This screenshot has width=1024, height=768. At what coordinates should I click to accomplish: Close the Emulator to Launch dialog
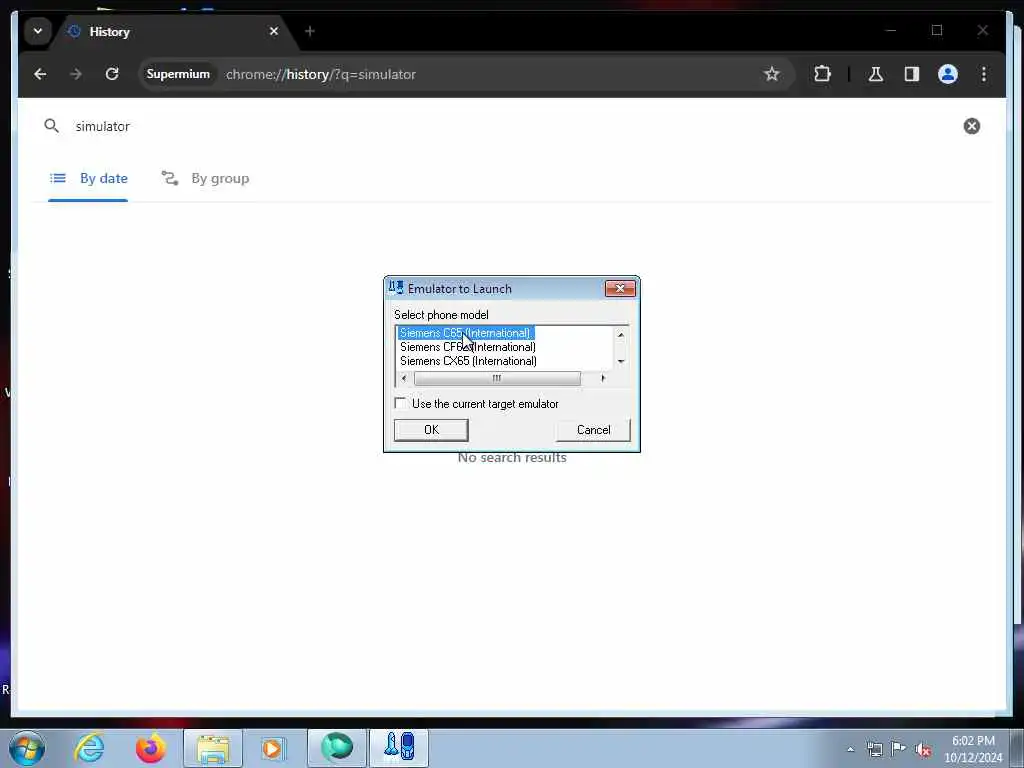point(620,289)
